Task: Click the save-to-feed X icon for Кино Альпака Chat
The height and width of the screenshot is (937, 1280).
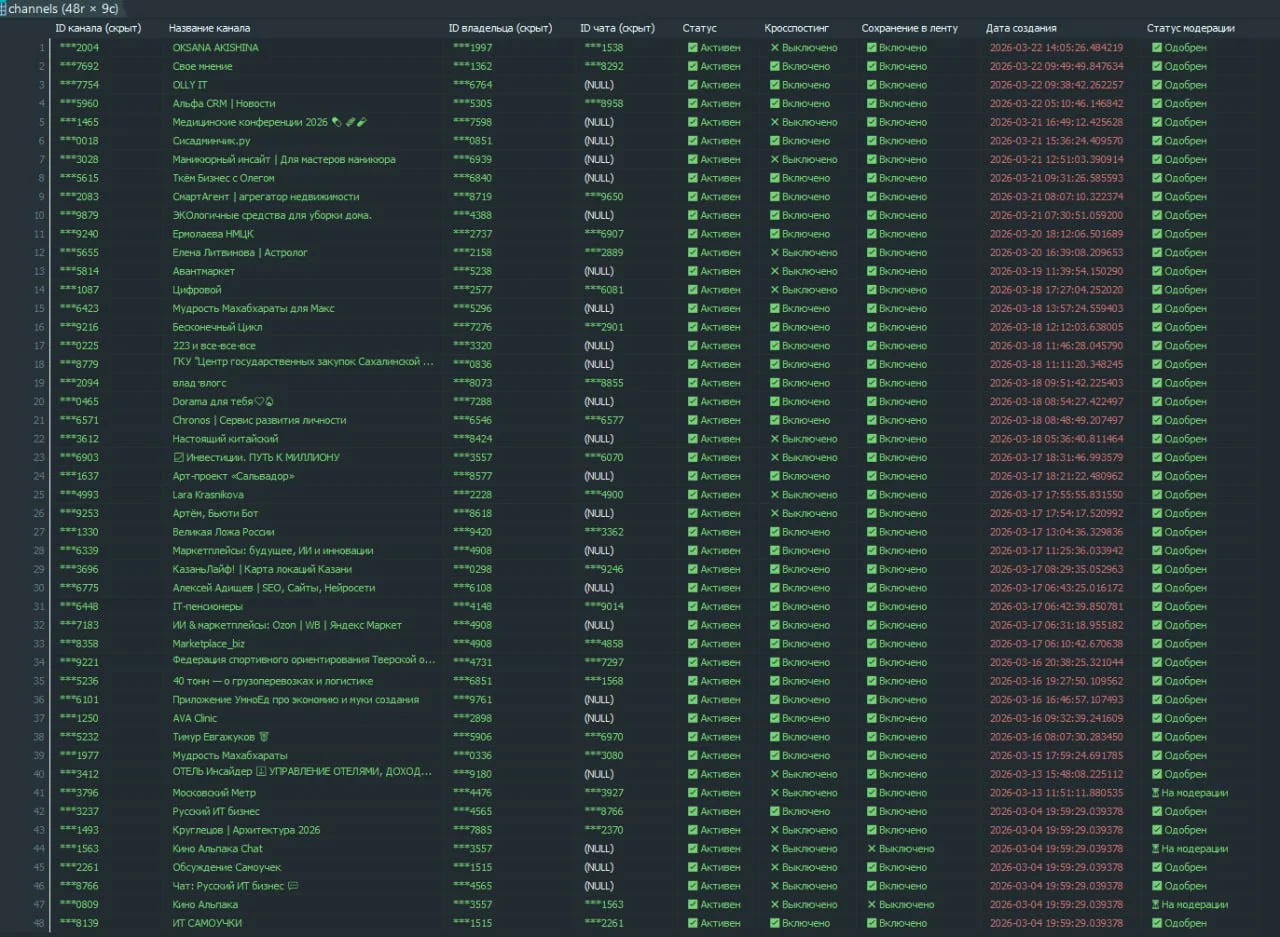Action: pos(872,849)
